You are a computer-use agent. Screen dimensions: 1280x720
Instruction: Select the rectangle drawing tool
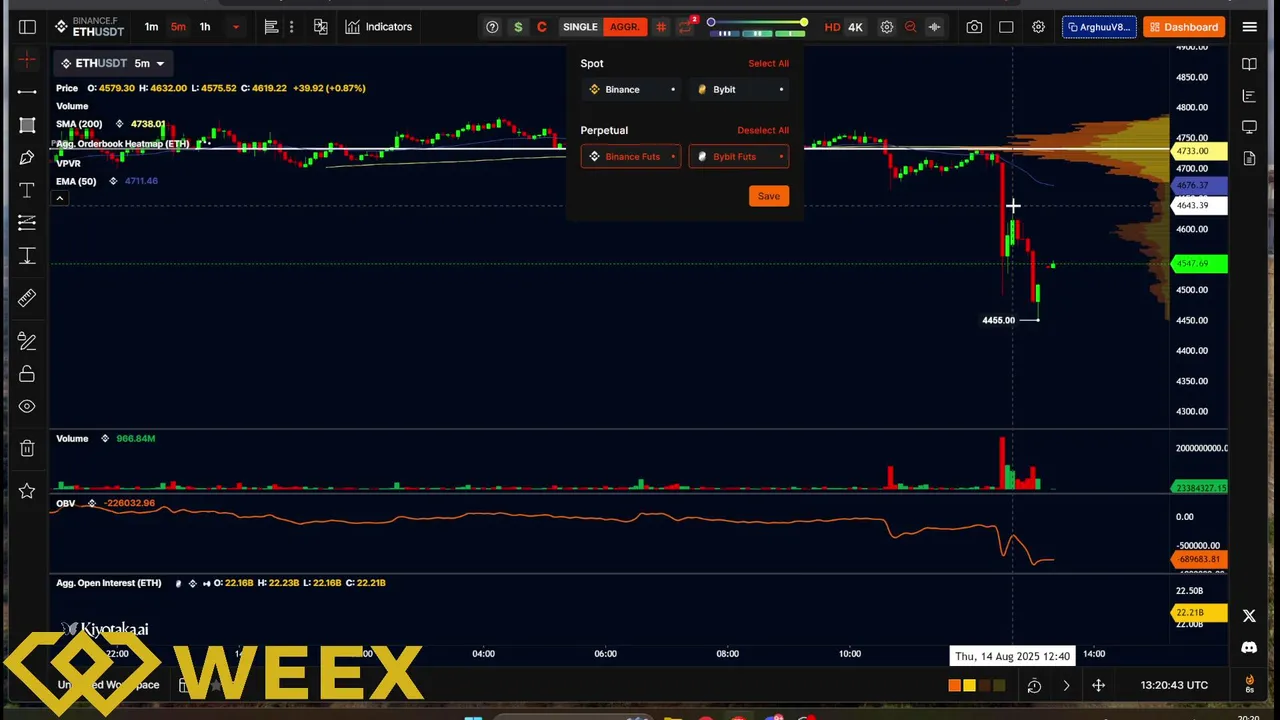tap(27, 124)
